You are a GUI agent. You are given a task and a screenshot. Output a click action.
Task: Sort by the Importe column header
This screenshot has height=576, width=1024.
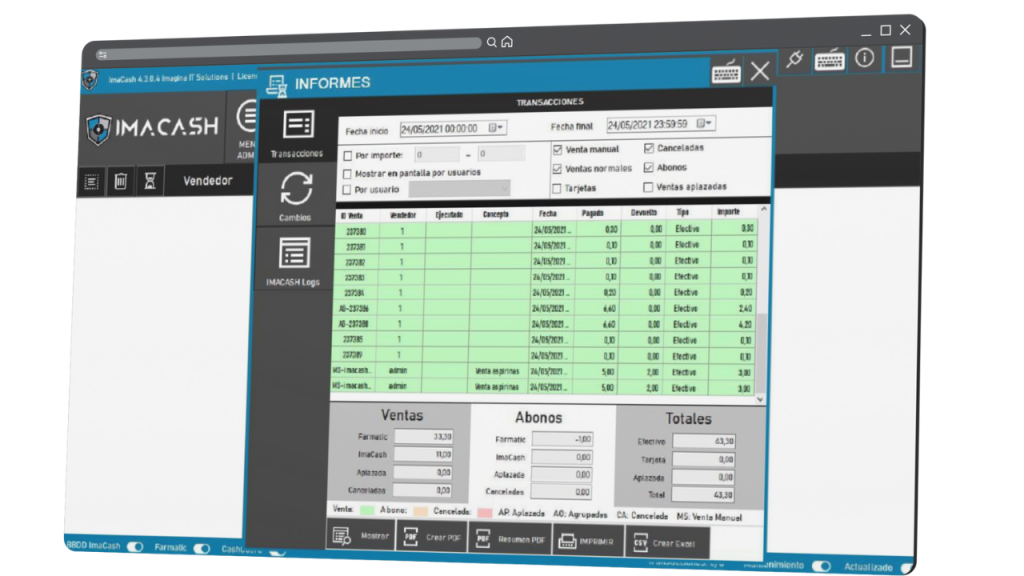728,213
